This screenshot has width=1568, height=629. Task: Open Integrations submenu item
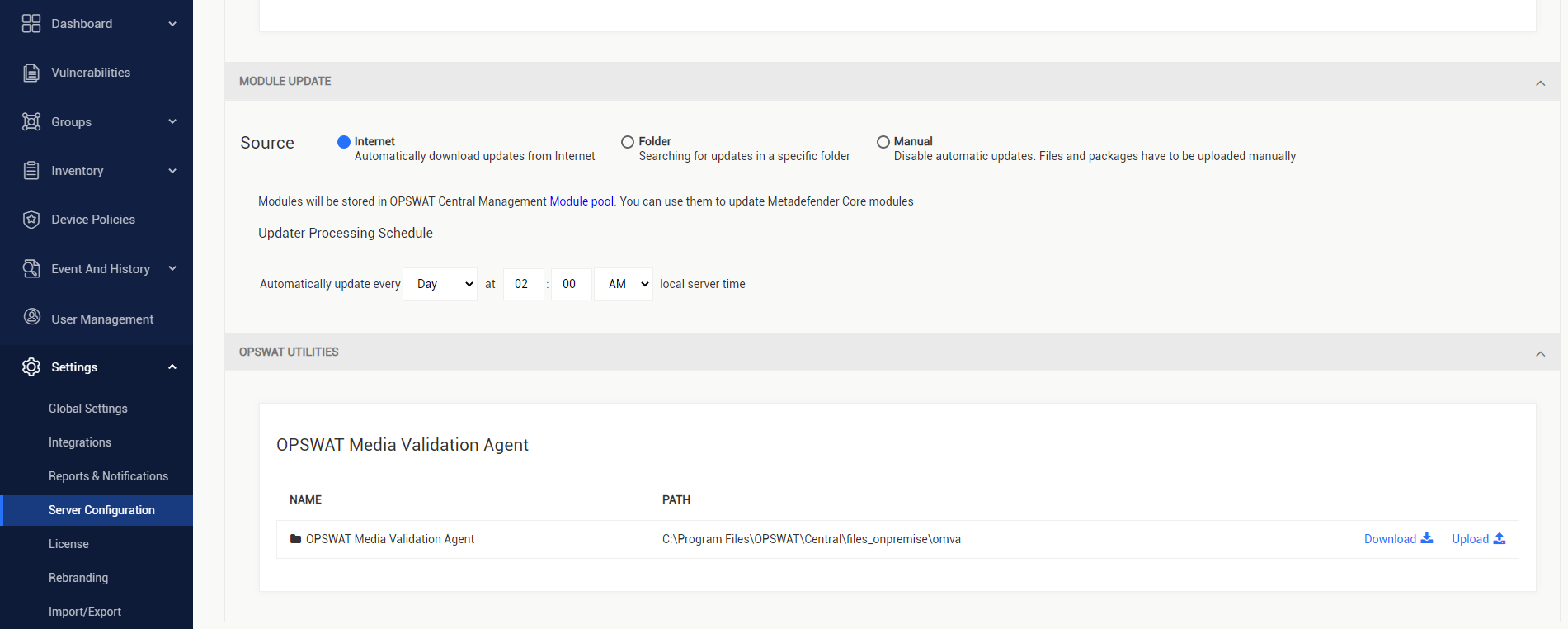click(x=80, y=442)
